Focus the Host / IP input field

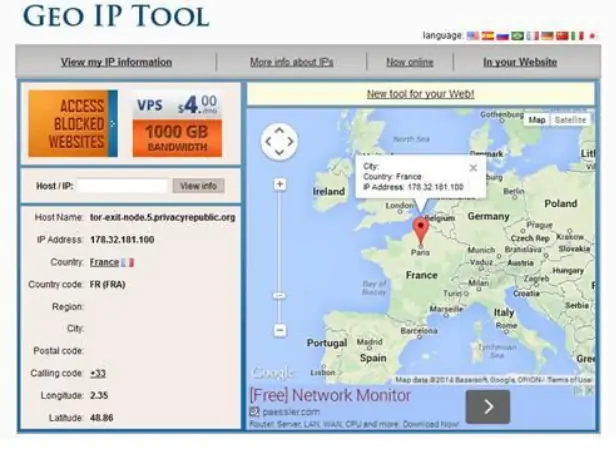123,186
